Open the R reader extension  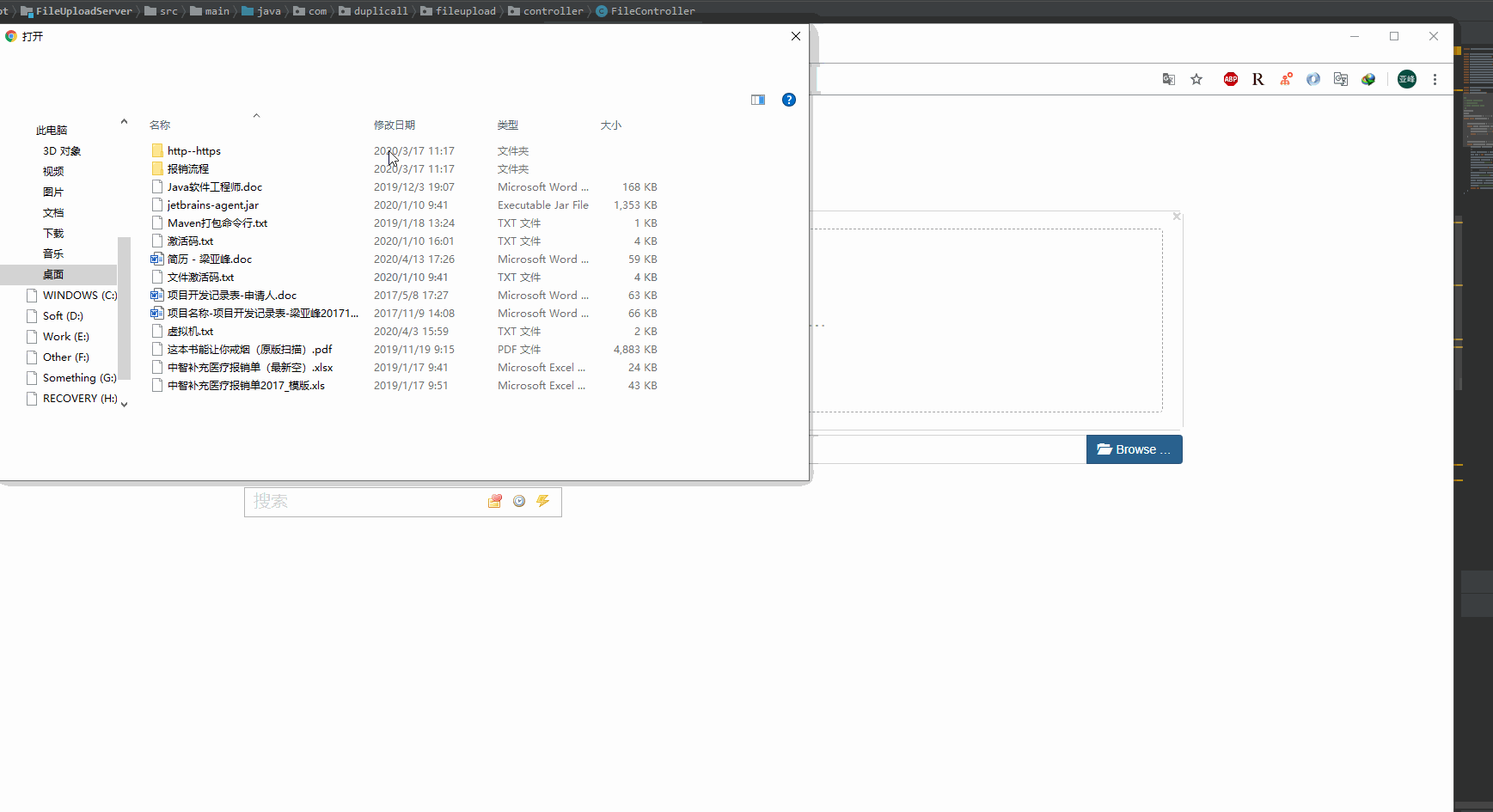pos(1257,79)
